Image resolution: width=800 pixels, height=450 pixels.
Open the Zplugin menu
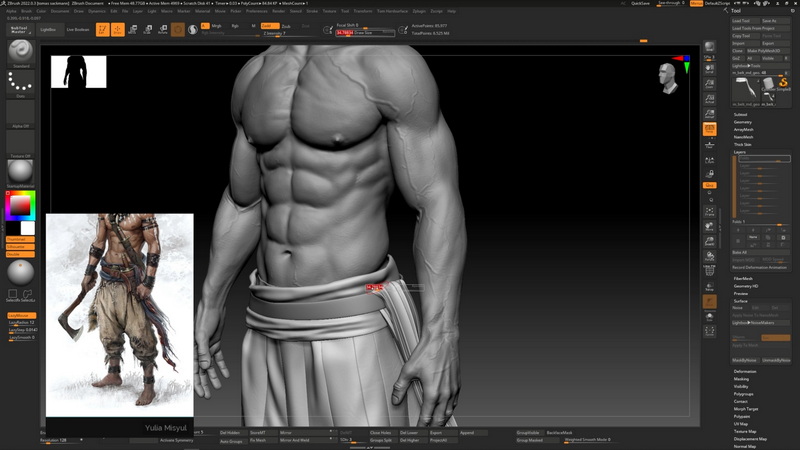(419, 11)
